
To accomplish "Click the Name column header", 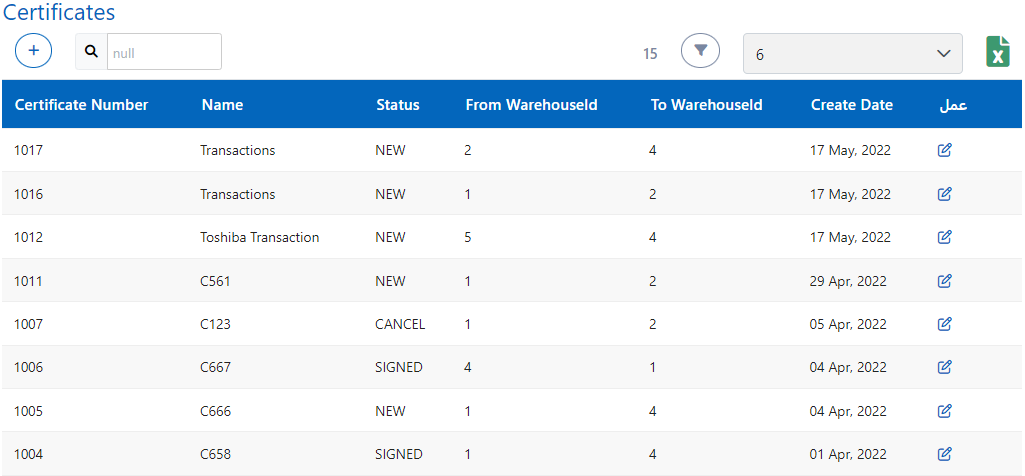I will 222,105.
